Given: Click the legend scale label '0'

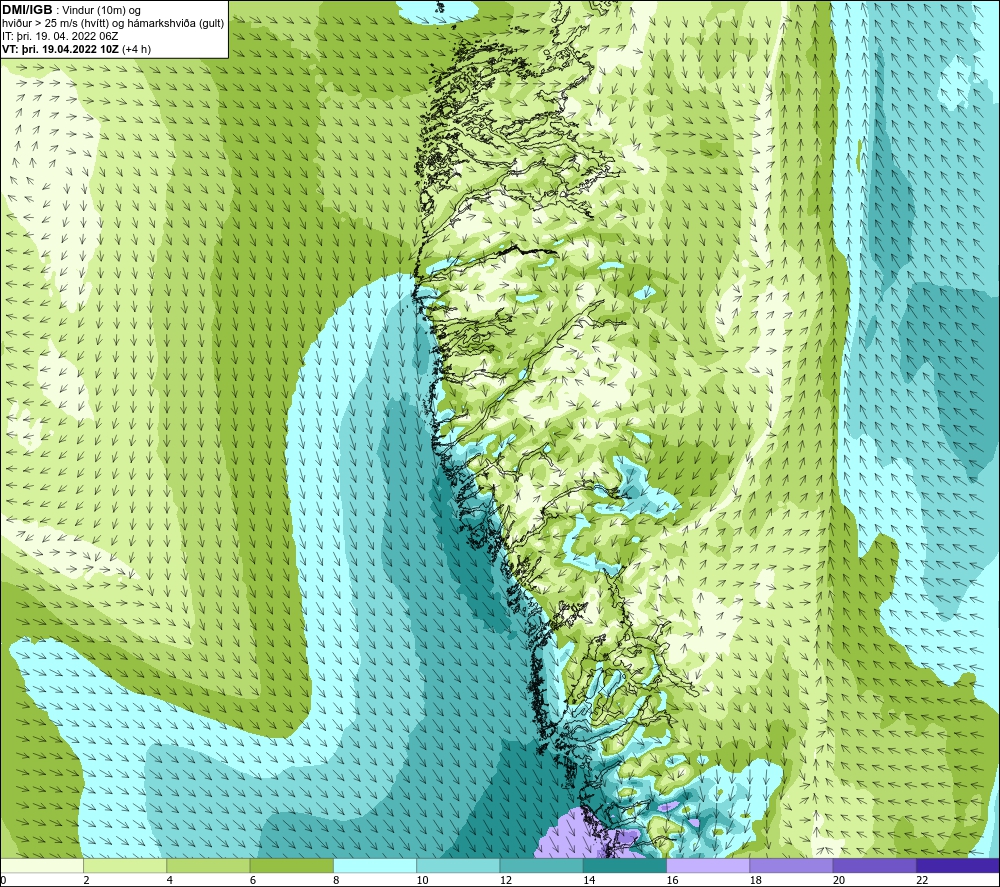Looking at the screenshot, I should [3, 881].
